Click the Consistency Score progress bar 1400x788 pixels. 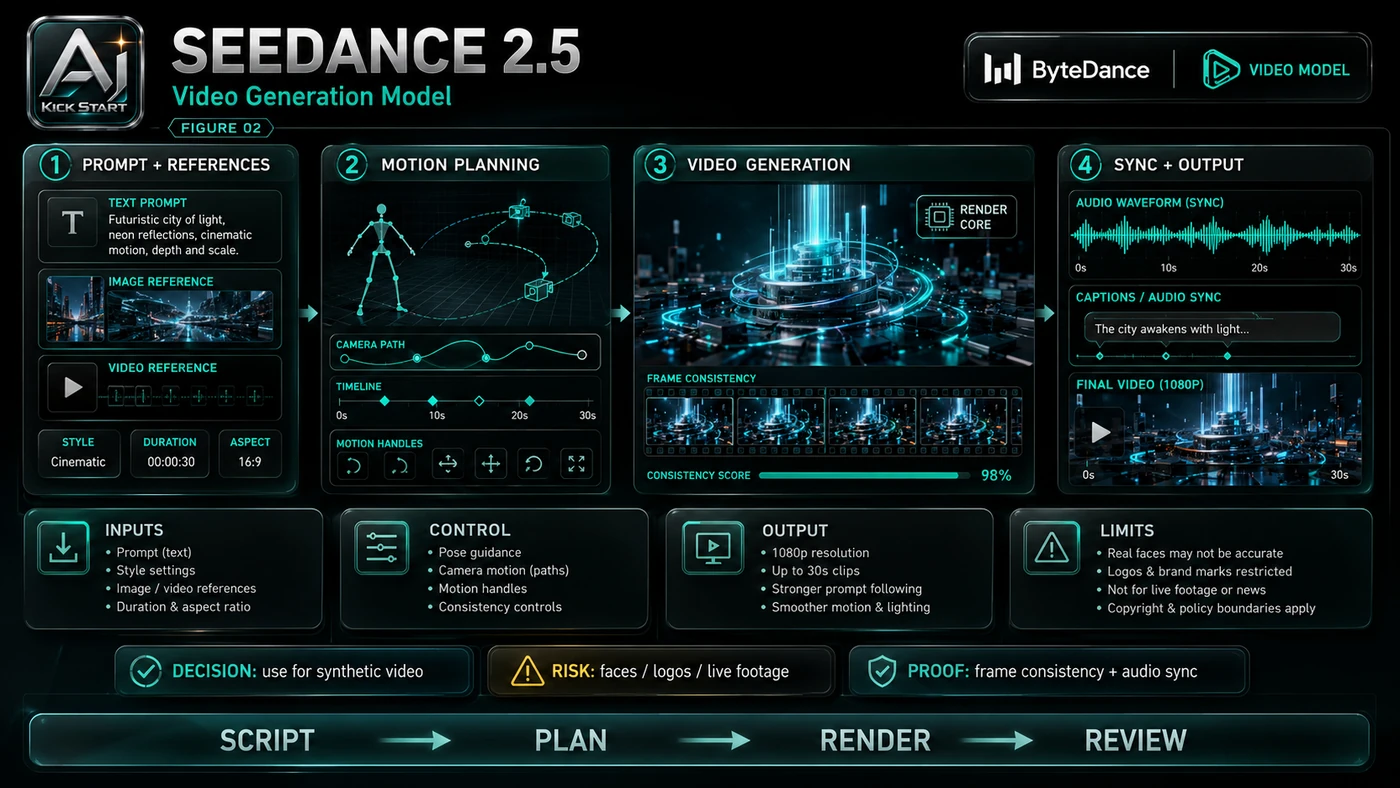coord(863,476)
